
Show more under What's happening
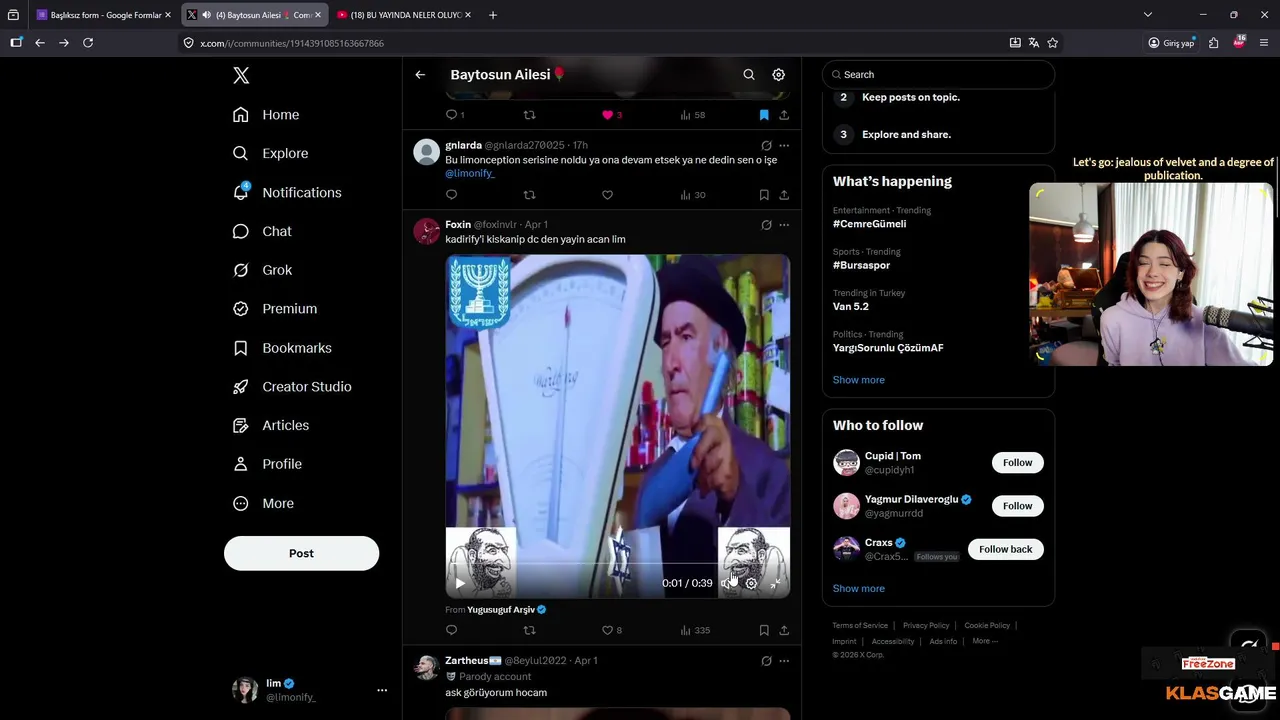pos(858,380)
